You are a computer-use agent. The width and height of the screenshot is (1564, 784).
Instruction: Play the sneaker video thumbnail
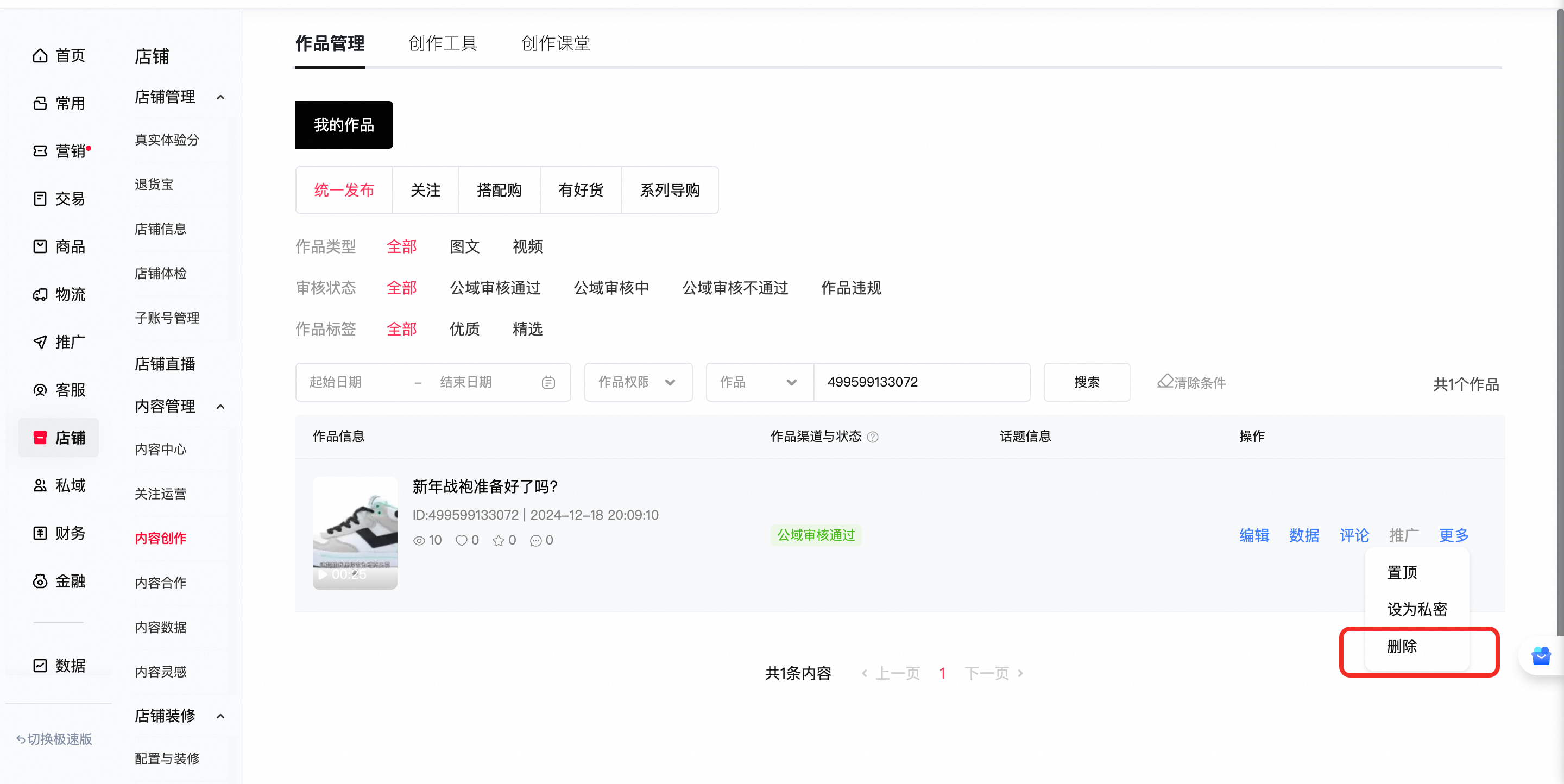click(x=355, y=533)
